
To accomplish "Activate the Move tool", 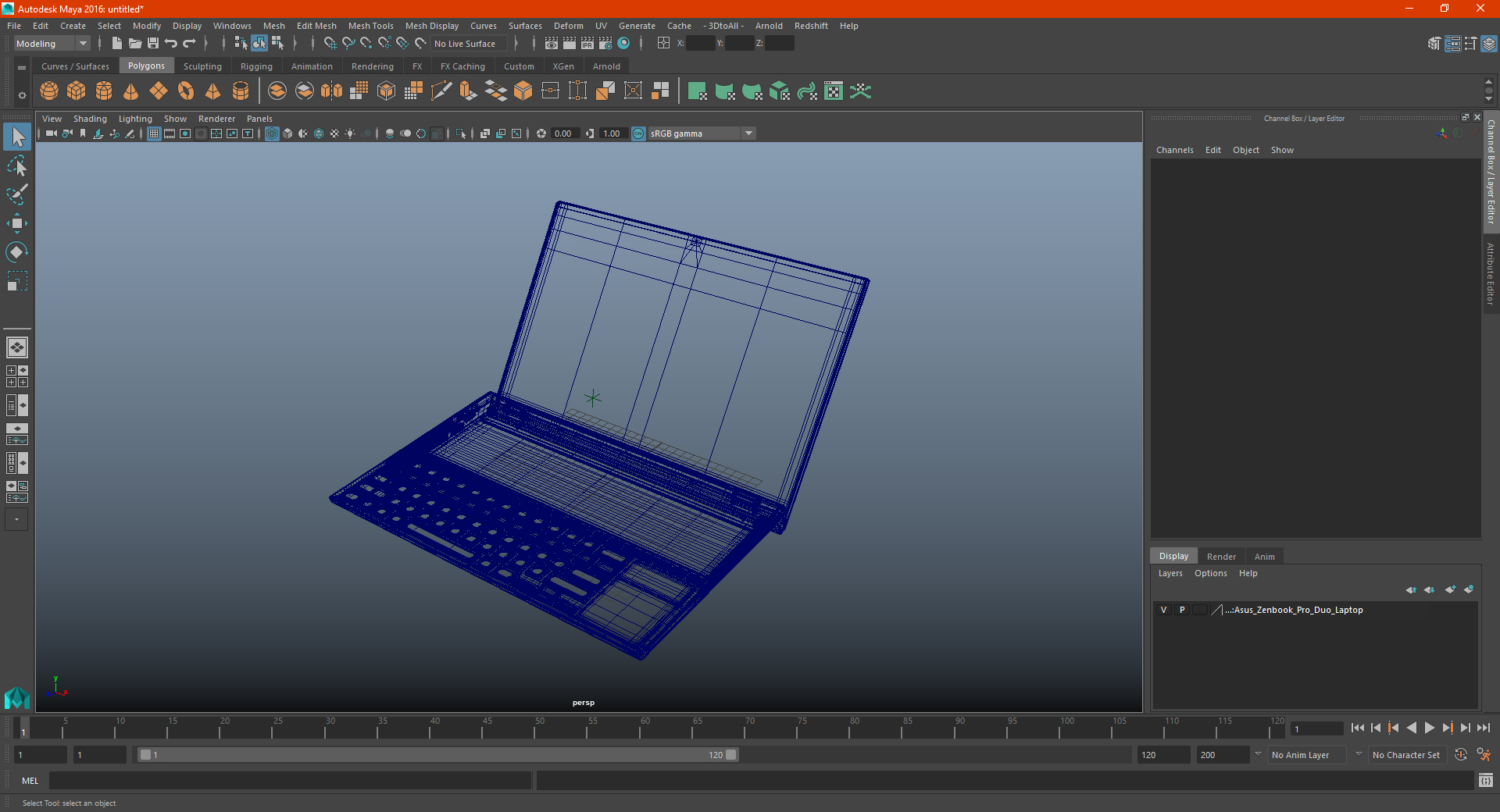I will point(17,223).
